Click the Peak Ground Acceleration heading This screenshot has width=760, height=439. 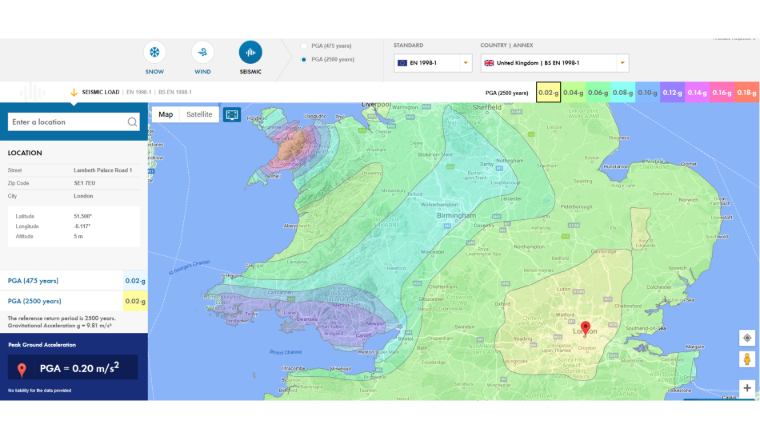(x=42, y=345)
